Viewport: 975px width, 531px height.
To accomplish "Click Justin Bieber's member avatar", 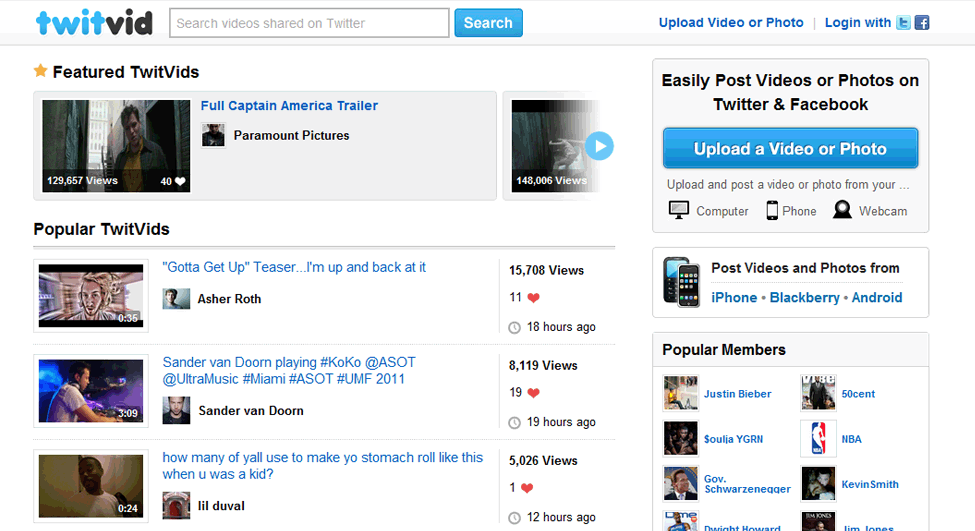I will [681, 393].
